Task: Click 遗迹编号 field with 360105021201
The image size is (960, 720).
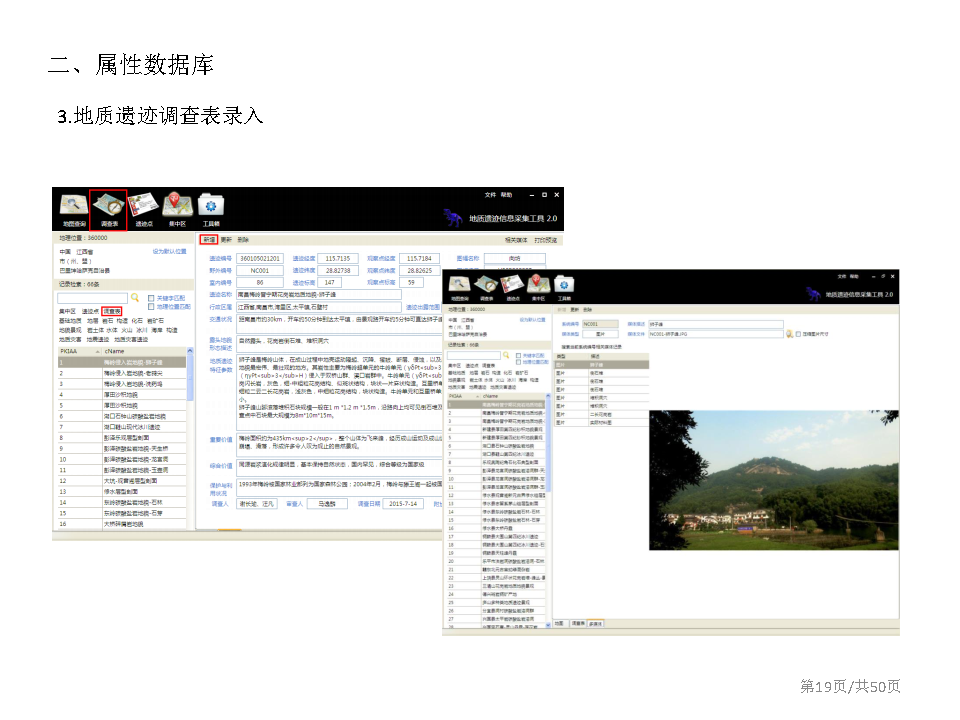Action: [260, 258]
